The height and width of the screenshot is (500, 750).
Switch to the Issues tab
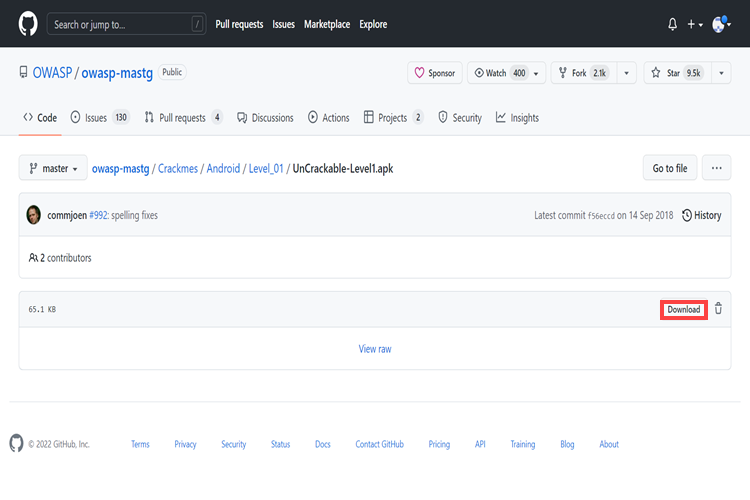pyautogui.click(x=100, y=117)
